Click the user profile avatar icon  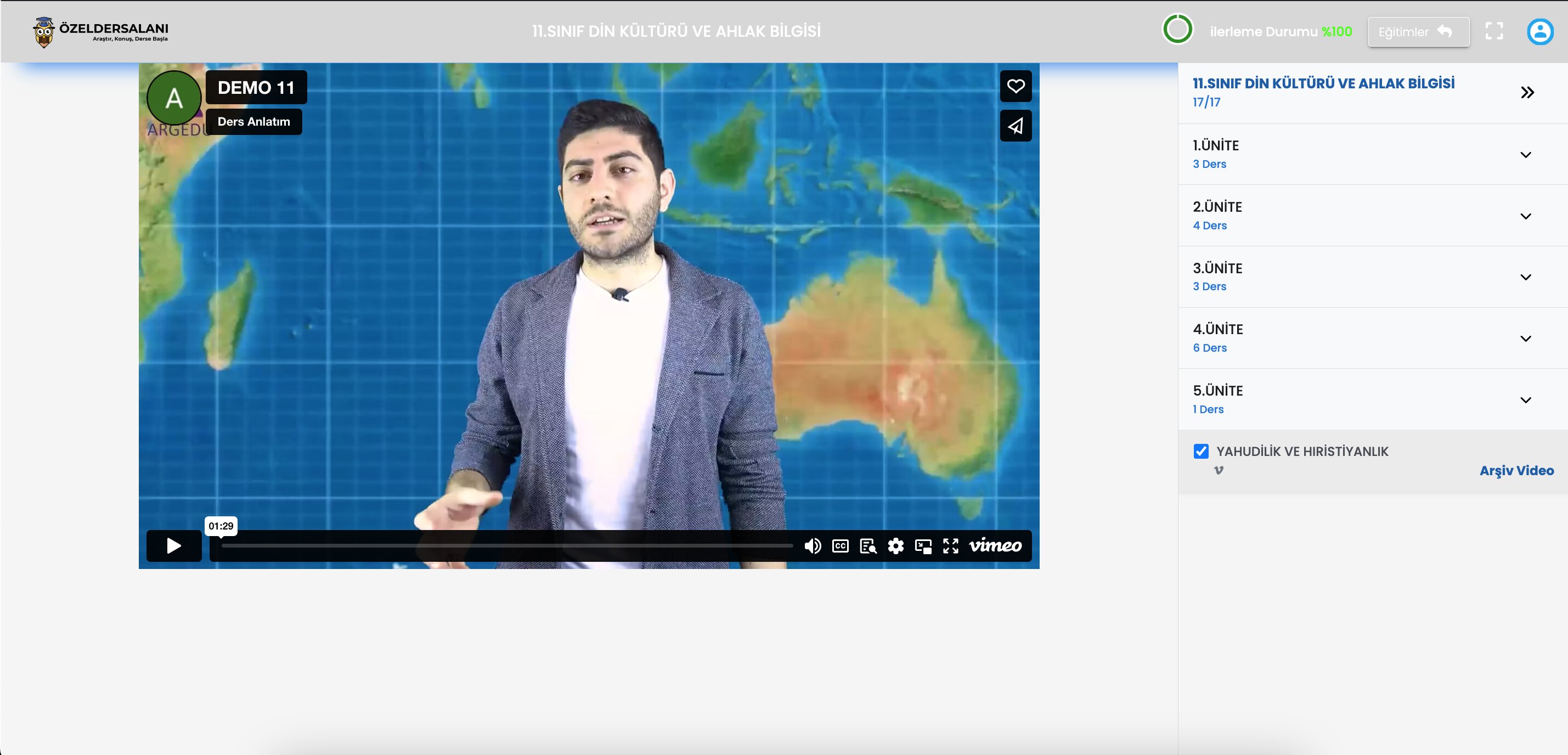pyautogui.click(x=1539, y=32)
